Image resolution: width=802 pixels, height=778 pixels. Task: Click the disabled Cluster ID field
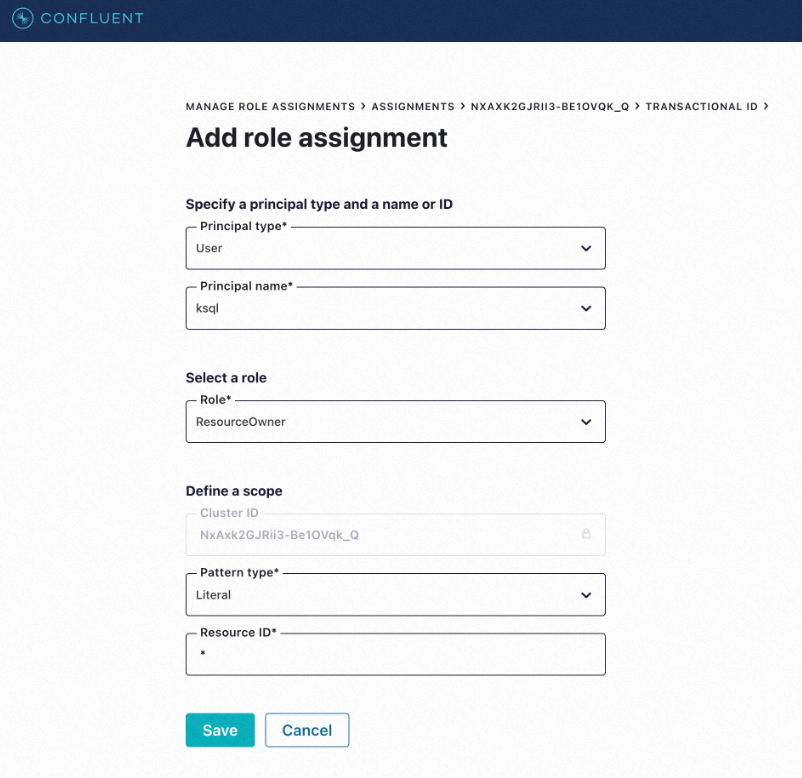tap(380, 535)
